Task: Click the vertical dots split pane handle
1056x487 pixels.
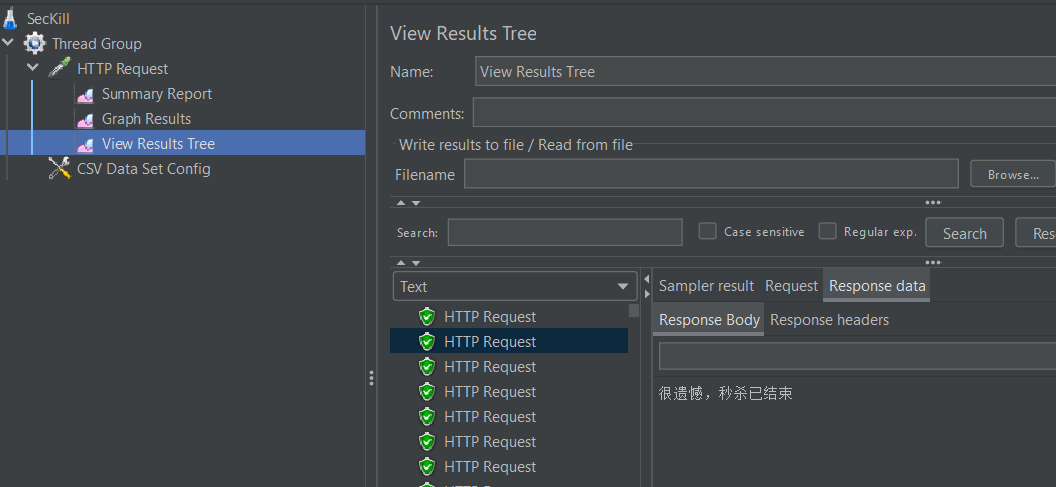Action: [x=371, y=378]
